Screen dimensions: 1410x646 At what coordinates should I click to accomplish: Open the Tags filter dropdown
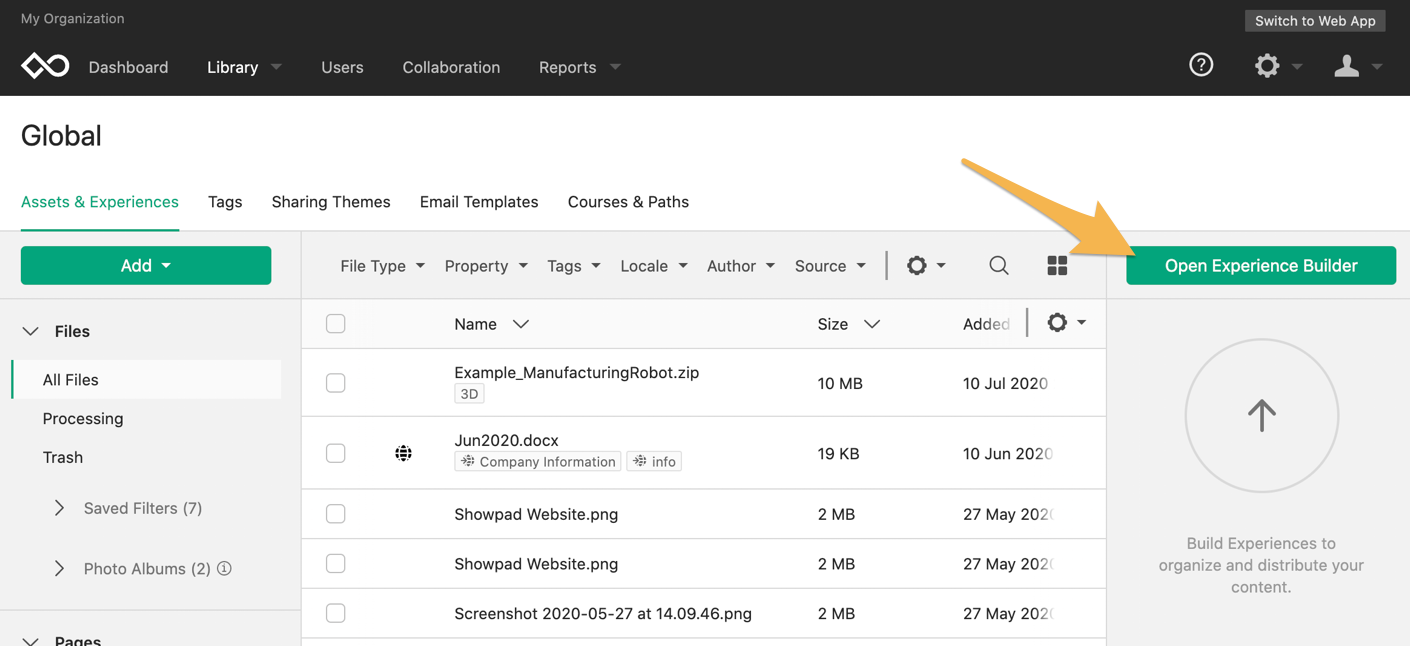(573, 266)
